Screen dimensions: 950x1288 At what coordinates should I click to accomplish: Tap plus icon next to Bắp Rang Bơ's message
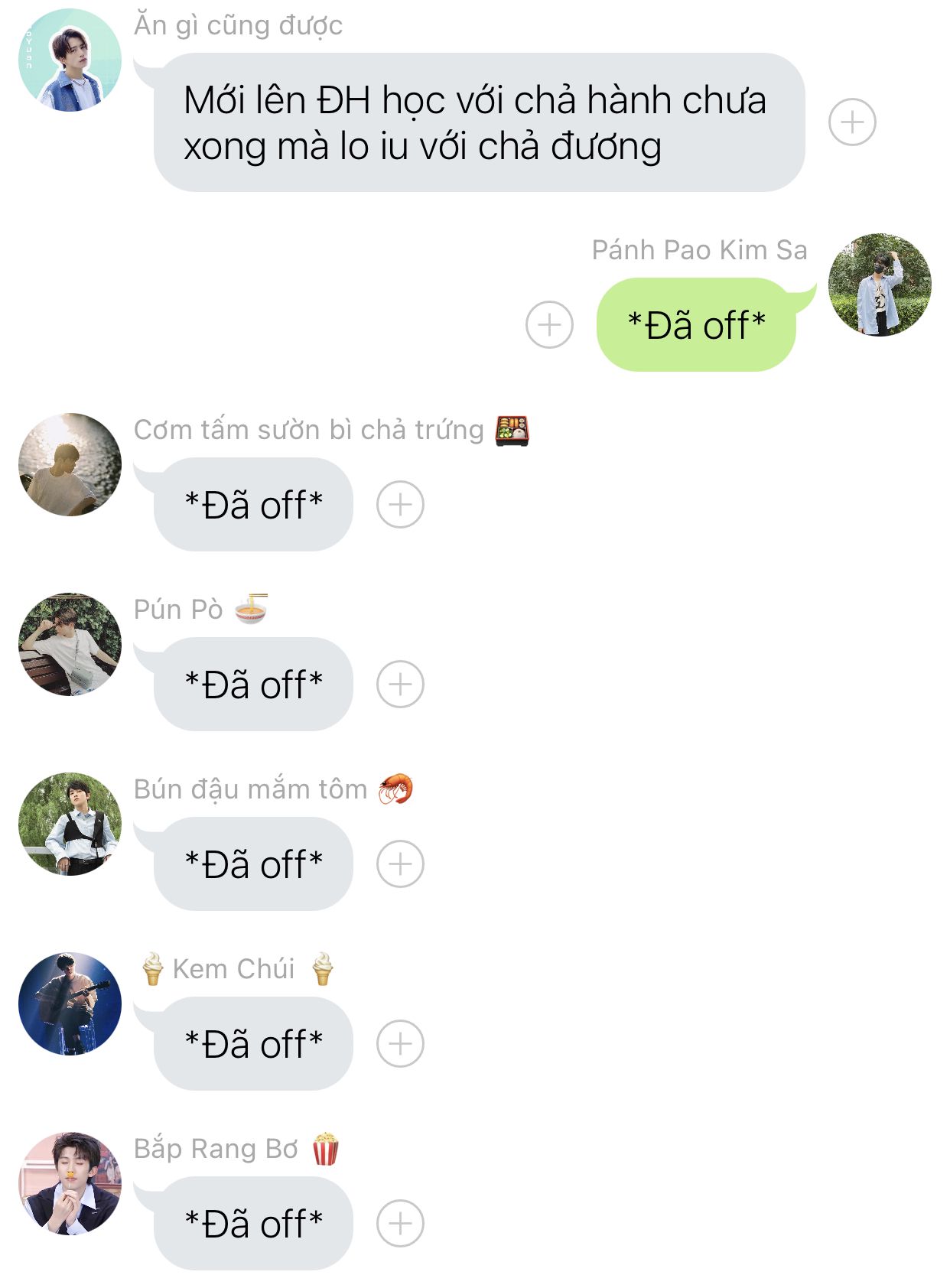[400, 1224]
